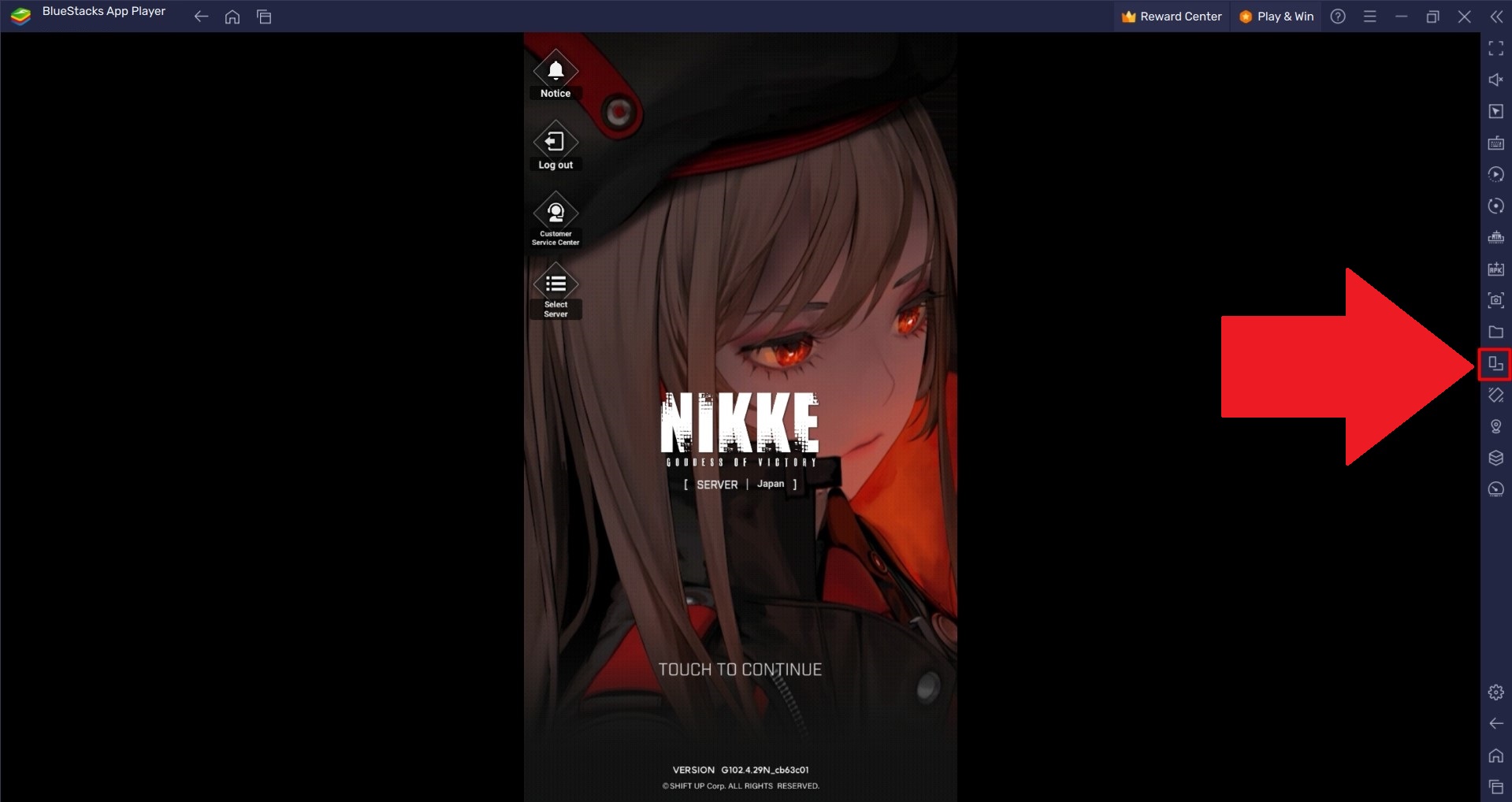This screenshot has height=802, width=1512.
Task: Open BlueStacks help question mark
Action: tap(1338, 17)
